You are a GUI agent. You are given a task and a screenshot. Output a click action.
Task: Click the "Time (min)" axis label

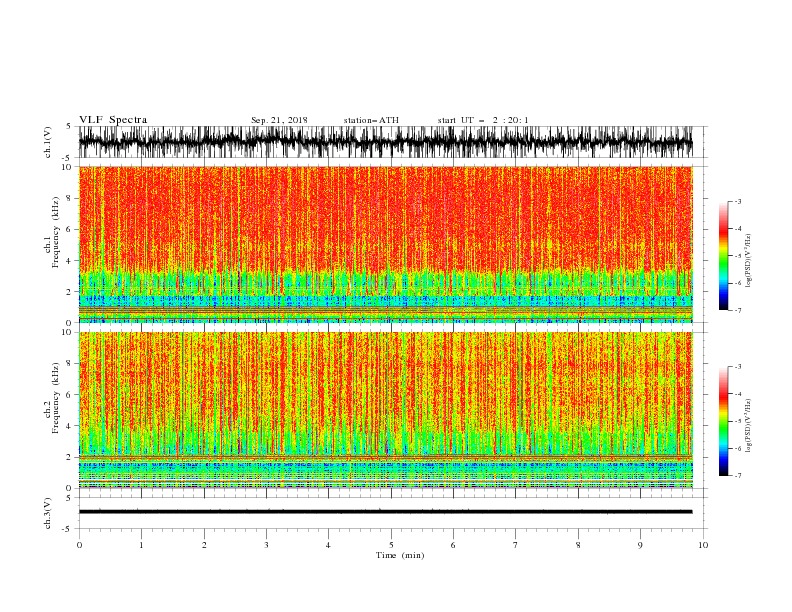(400, 555)
